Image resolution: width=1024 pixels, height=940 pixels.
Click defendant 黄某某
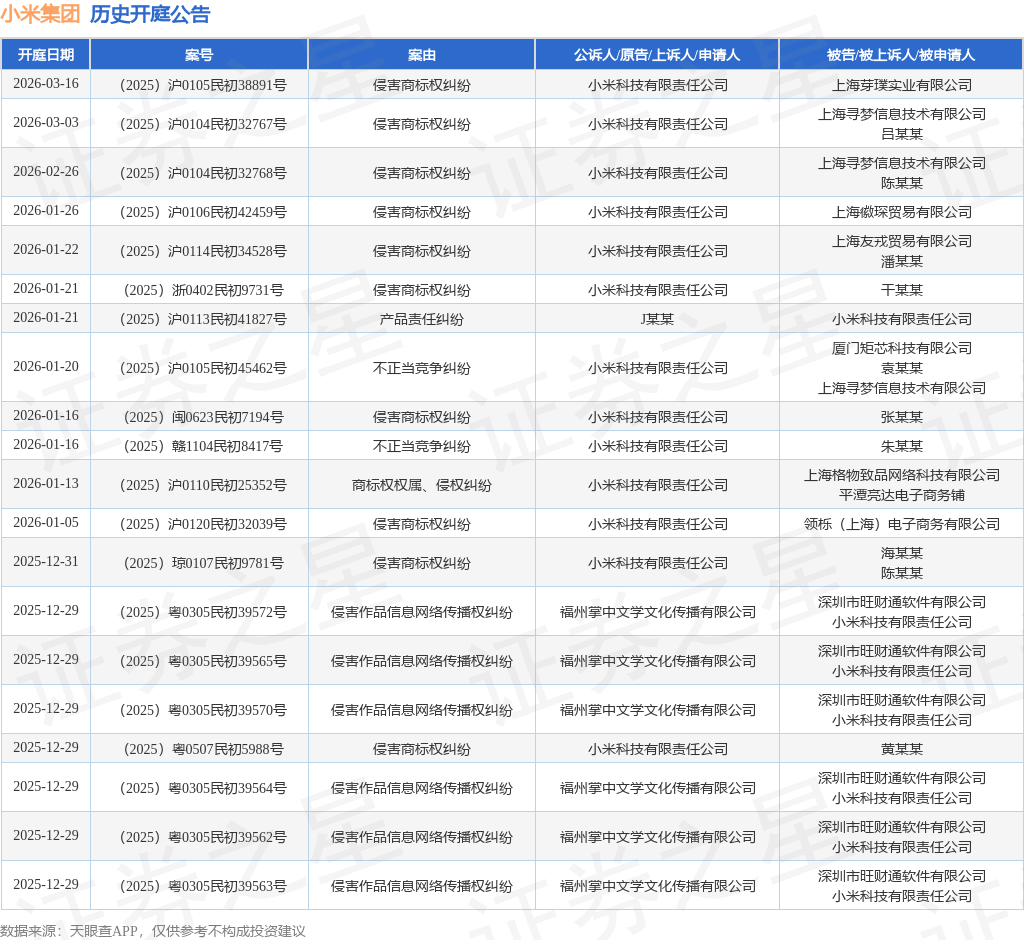click(901, 749)
